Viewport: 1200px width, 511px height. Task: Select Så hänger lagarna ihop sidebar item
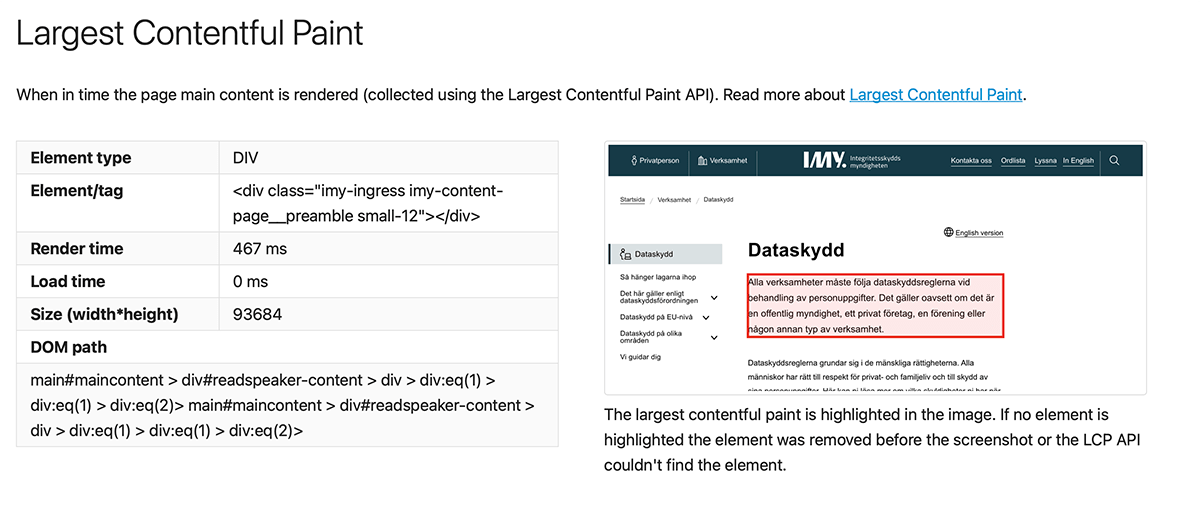[657, 276]
